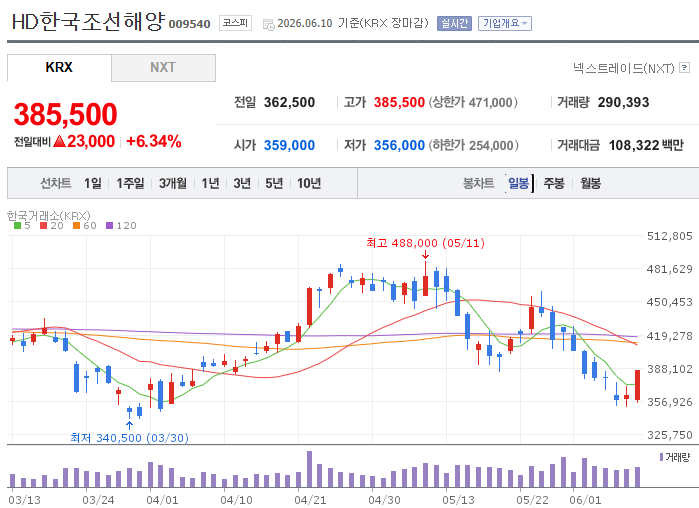This screenshot has width=699, height=508.
Task: Select the 월봉 monthly candle chart
Action: click(x=590, y=183)
